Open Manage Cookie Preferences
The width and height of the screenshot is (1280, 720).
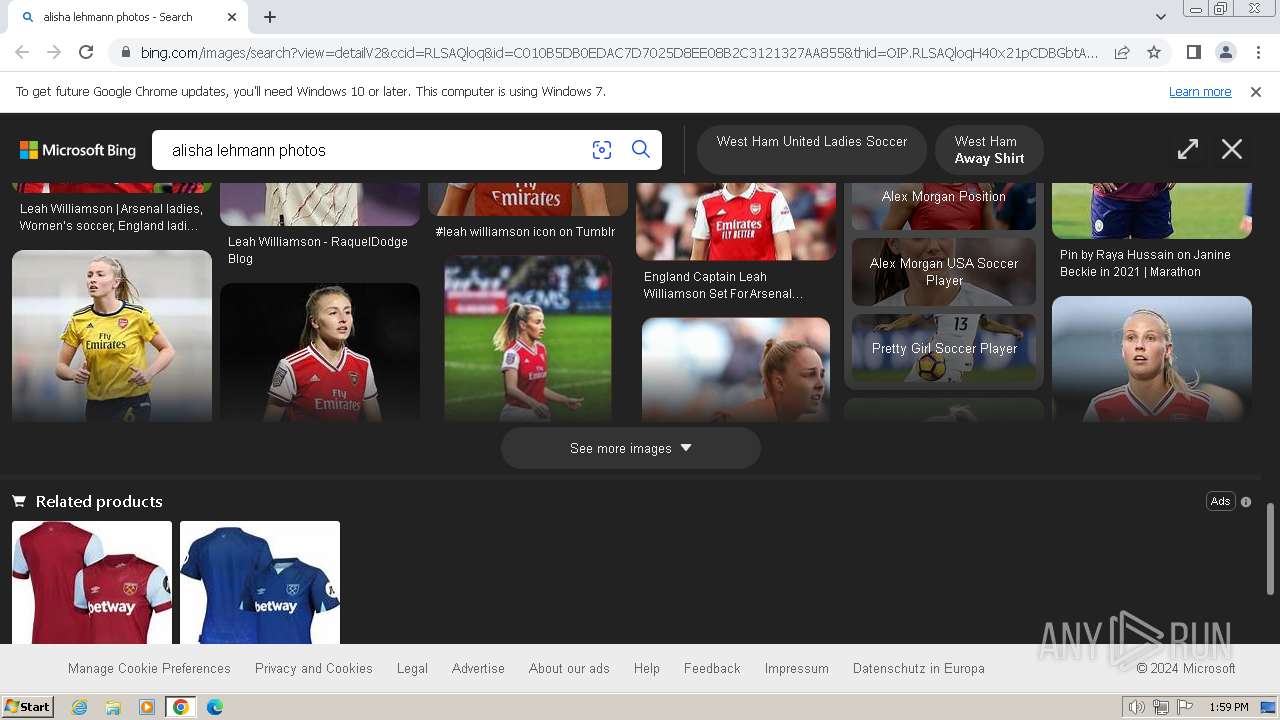point(149,668)
